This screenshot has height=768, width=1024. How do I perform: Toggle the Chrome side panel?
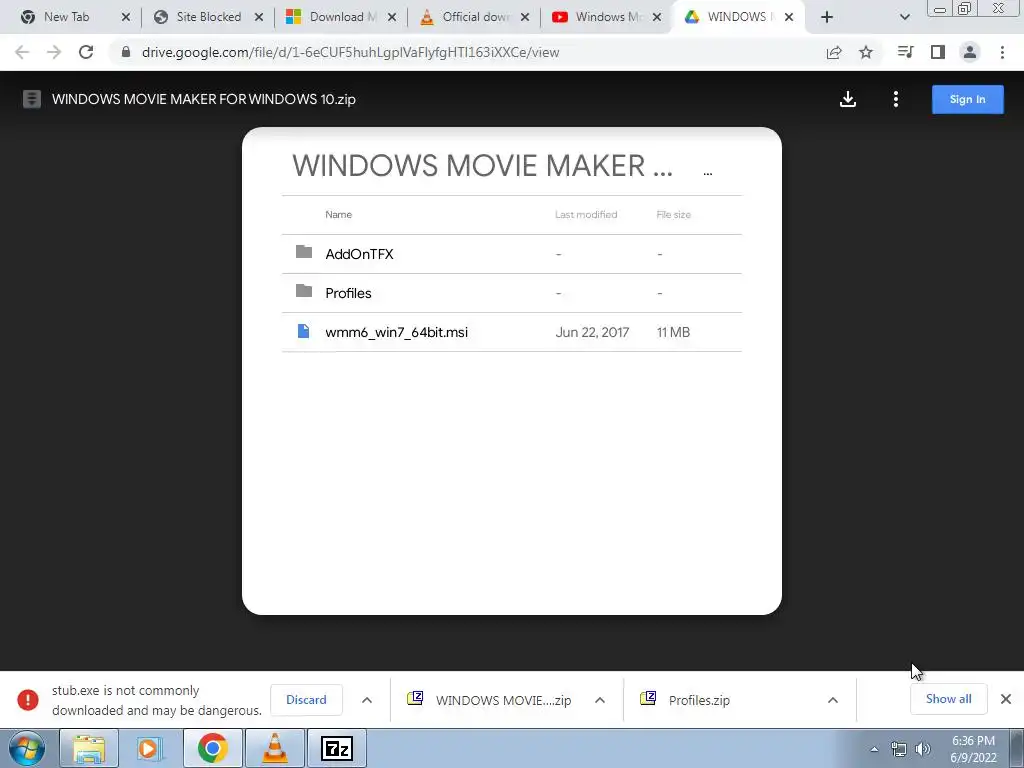click(938, 52)
